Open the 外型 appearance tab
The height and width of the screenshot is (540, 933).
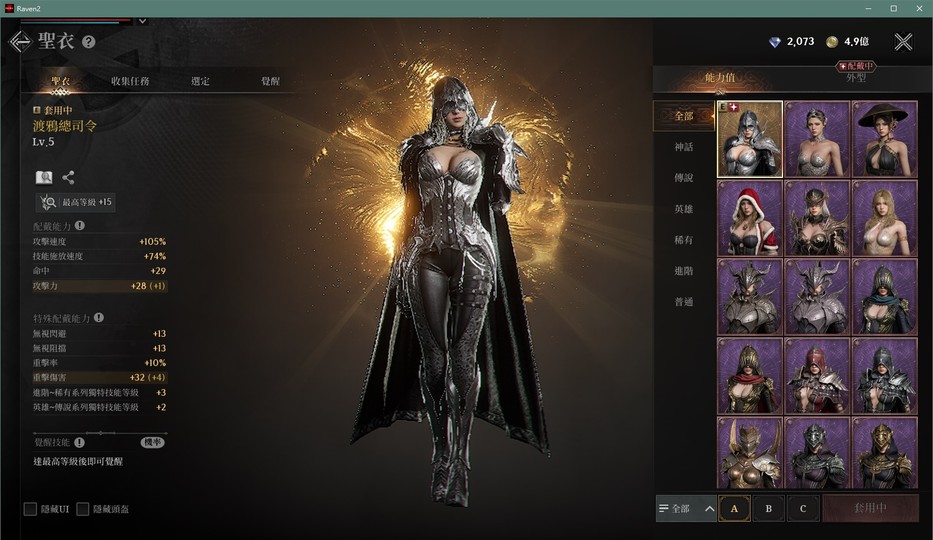(856, 77)
